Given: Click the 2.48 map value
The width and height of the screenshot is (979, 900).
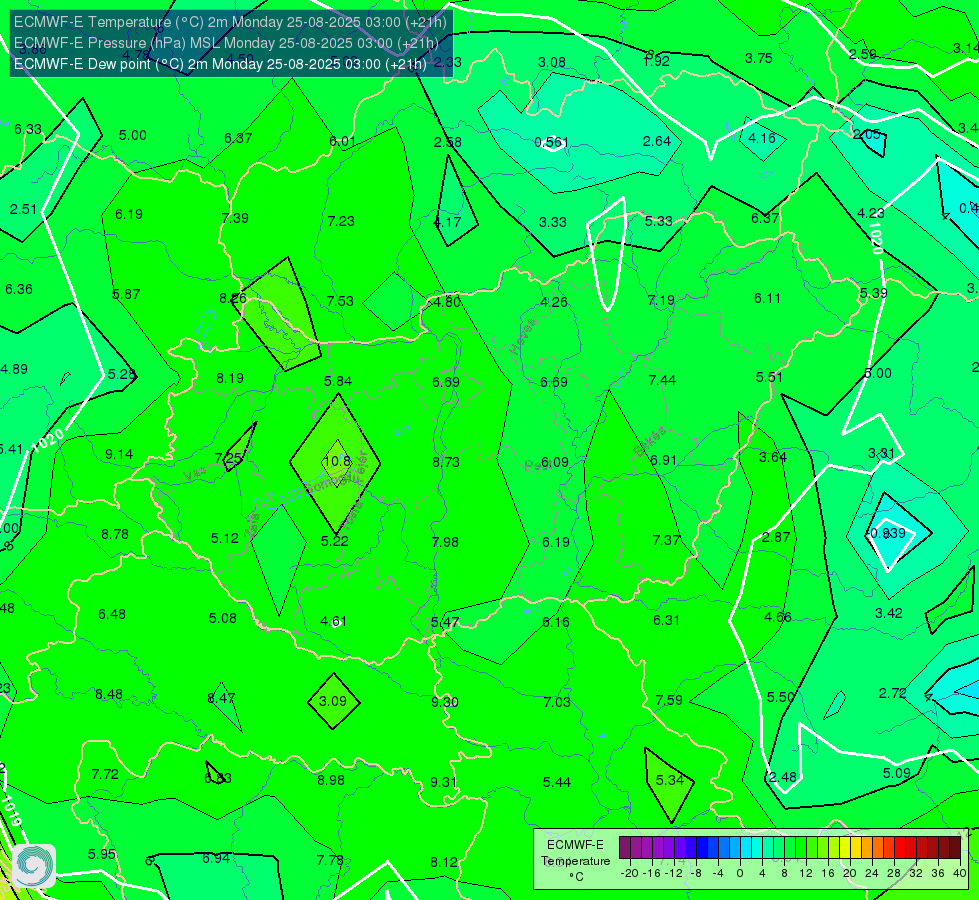Looking at the screenshot, I should pos(782,777).
